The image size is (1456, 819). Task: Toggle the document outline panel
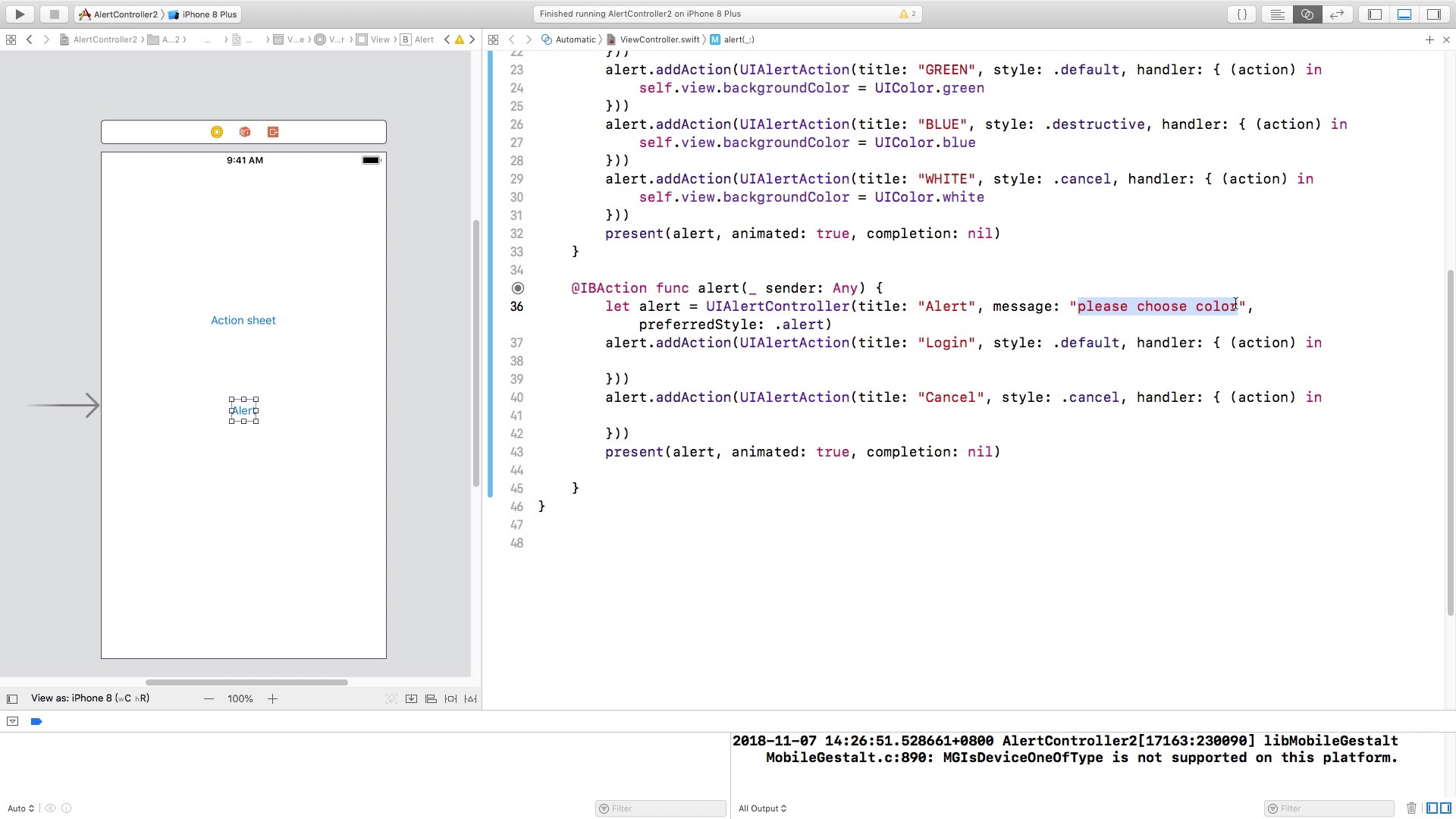12,698
